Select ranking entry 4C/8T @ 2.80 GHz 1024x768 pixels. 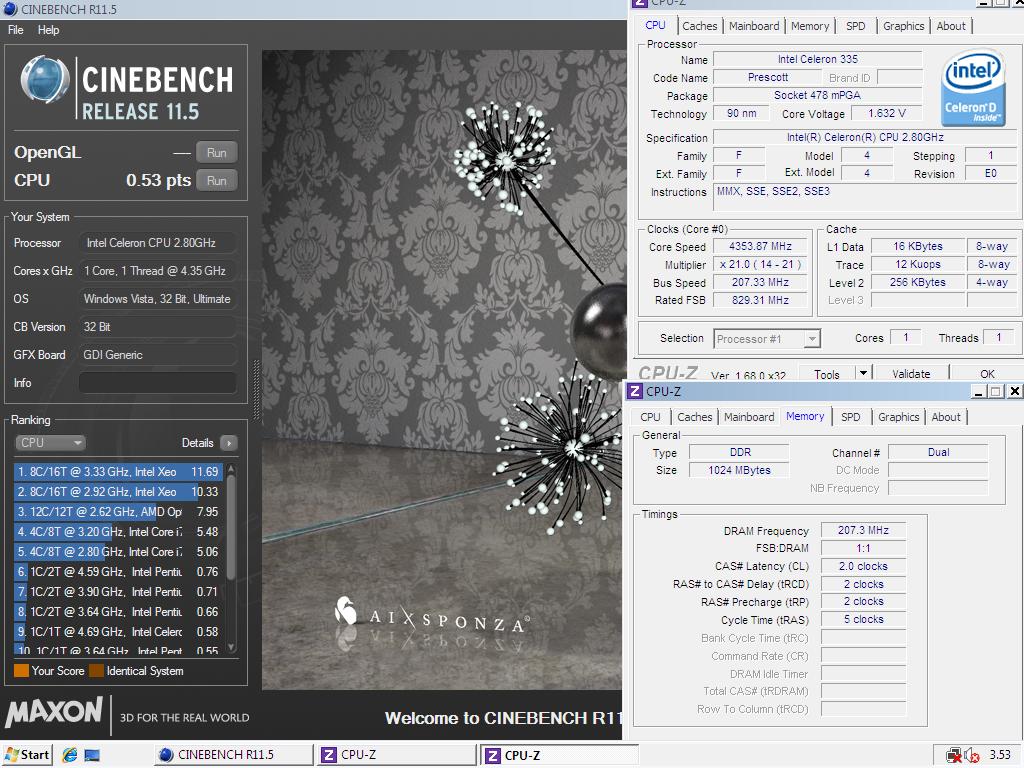[118, 552]
